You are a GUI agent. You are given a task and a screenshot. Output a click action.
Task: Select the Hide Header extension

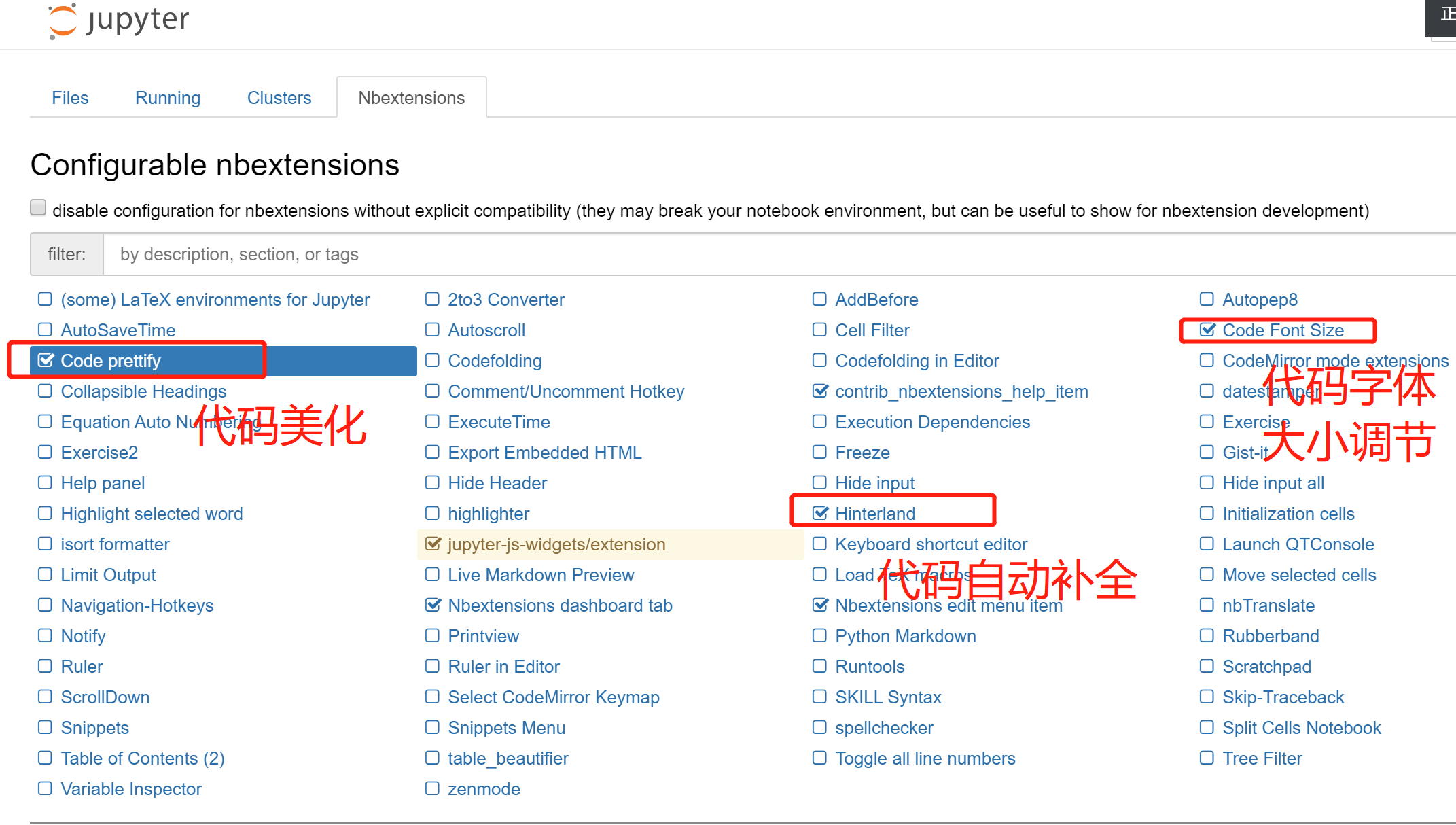click(x=497, y=483)
